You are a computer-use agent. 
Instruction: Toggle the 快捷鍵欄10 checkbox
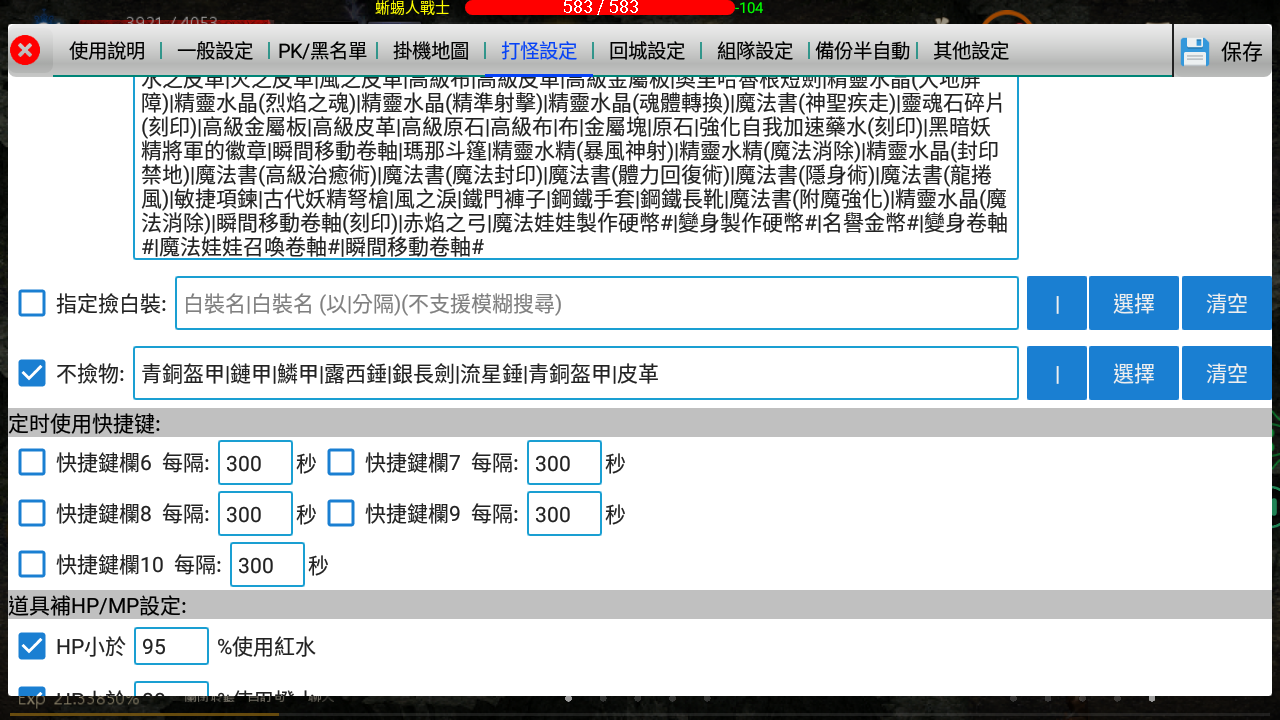coord(32,564)
